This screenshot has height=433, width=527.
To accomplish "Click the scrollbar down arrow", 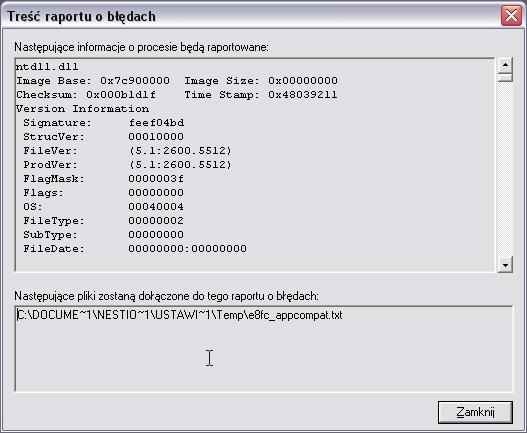I will 505,265.
